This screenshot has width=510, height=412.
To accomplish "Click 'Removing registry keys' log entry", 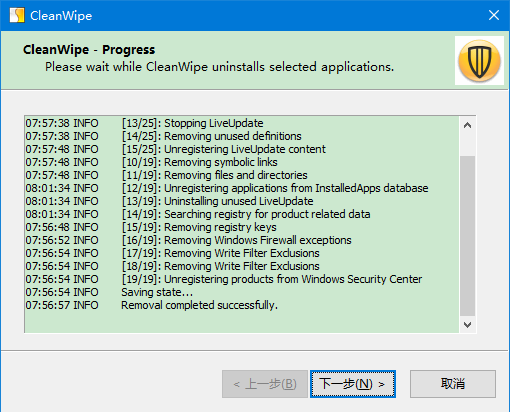I will tap(151, 227).
